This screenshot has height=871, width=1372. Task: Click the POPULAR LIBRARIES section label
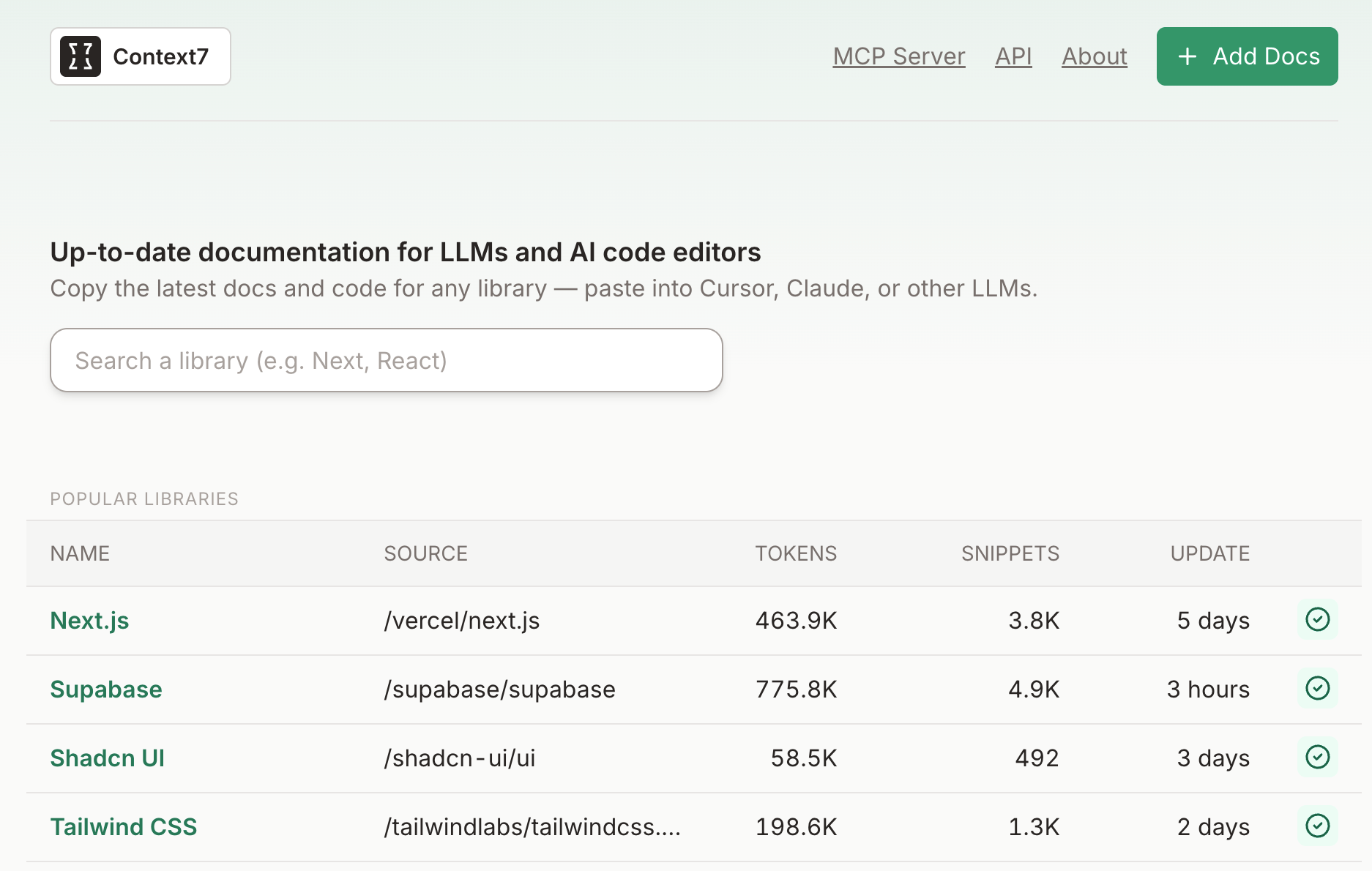[144, 499]
